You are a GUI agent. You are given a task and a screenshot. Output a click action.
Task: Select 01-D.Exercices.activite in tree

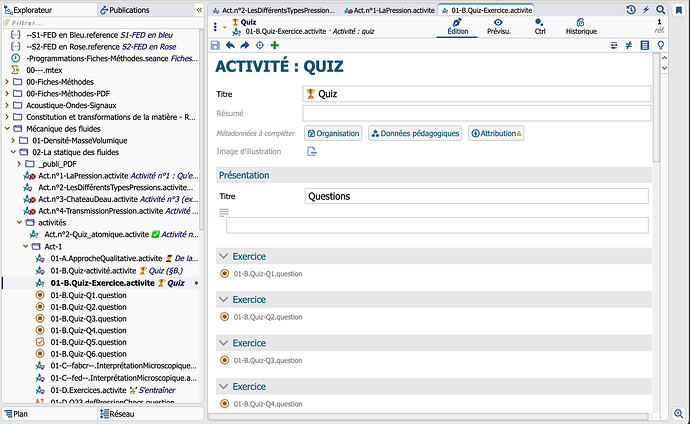coord(88,390)
